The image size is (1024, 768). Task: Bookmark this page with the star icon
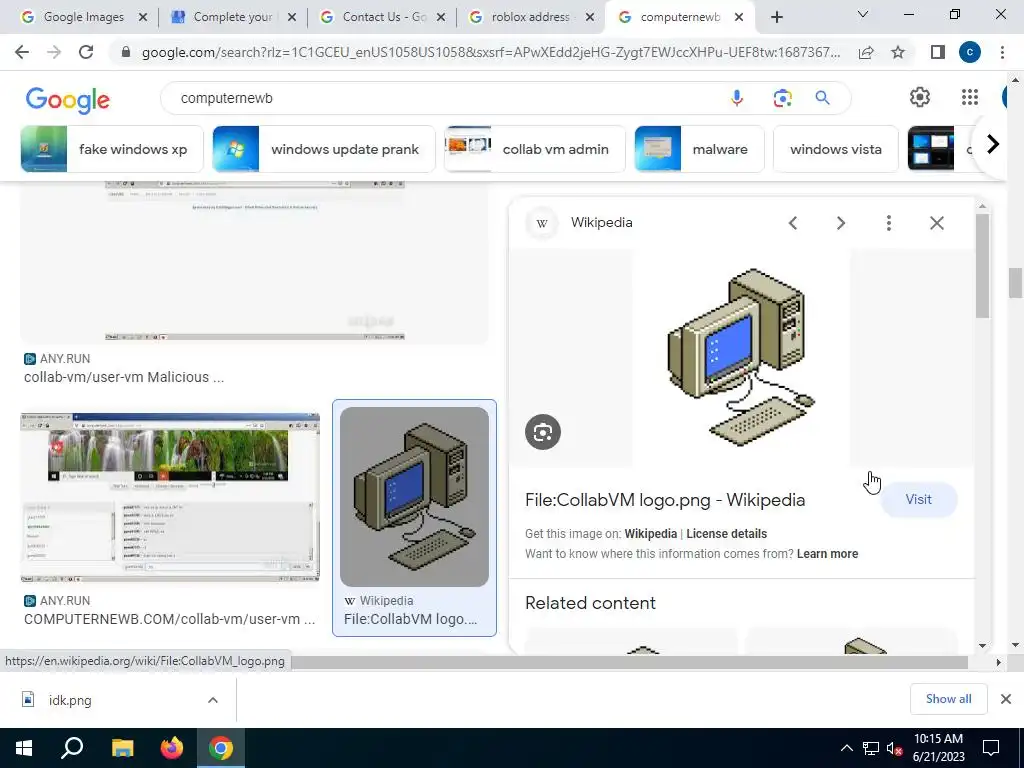point(898,52)
